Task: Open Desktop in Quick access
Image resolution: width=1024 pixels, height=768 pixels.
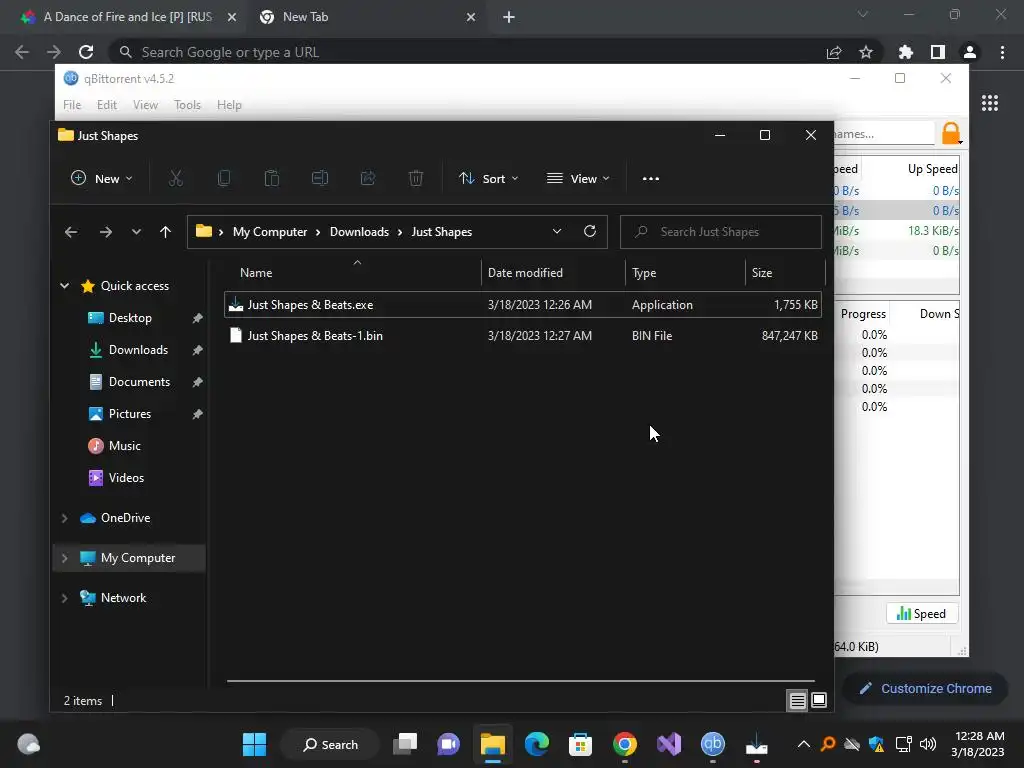Action: coord(130,318)
